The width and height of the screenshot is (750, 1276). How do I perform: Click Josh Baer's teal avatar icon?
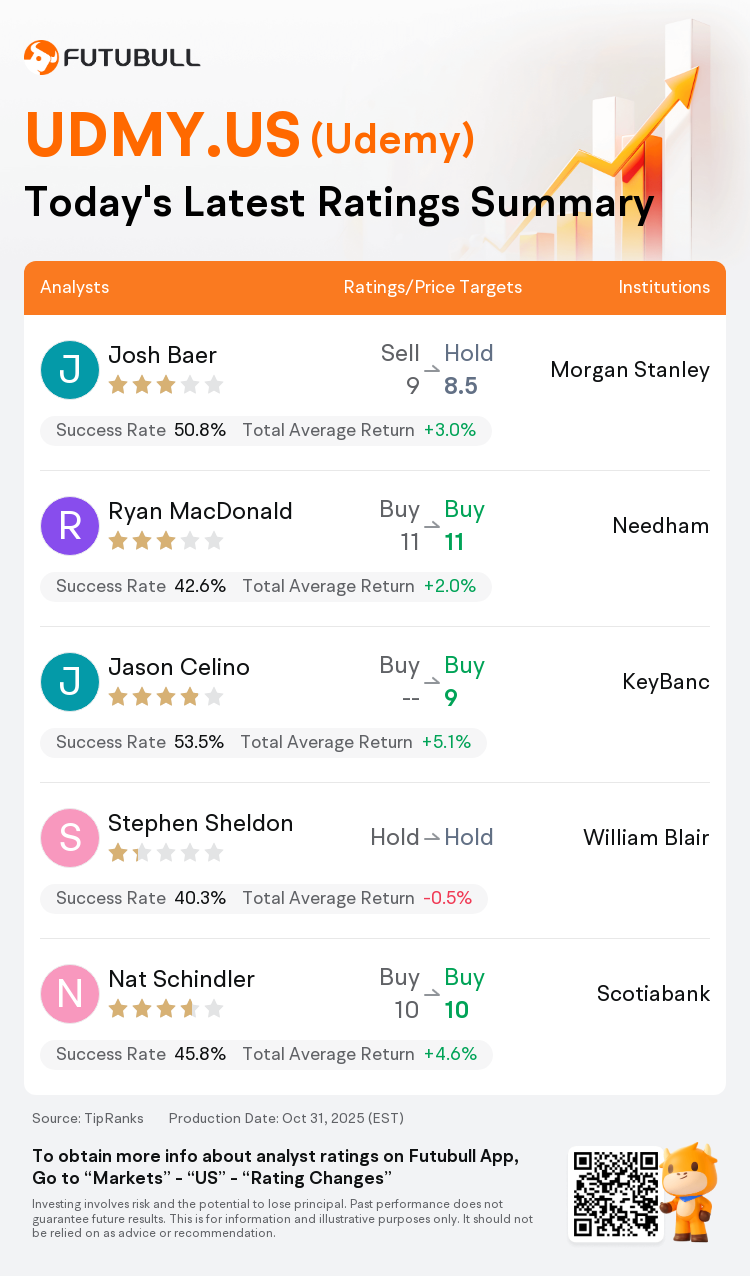tap(70, 370)
